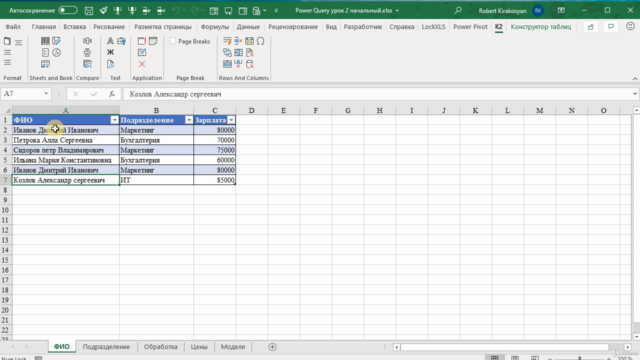This screenshot has width=640, height=360.
Task: Click the sheet edit pencil icon in Sheets and Book
Action: tap(56, 41)
